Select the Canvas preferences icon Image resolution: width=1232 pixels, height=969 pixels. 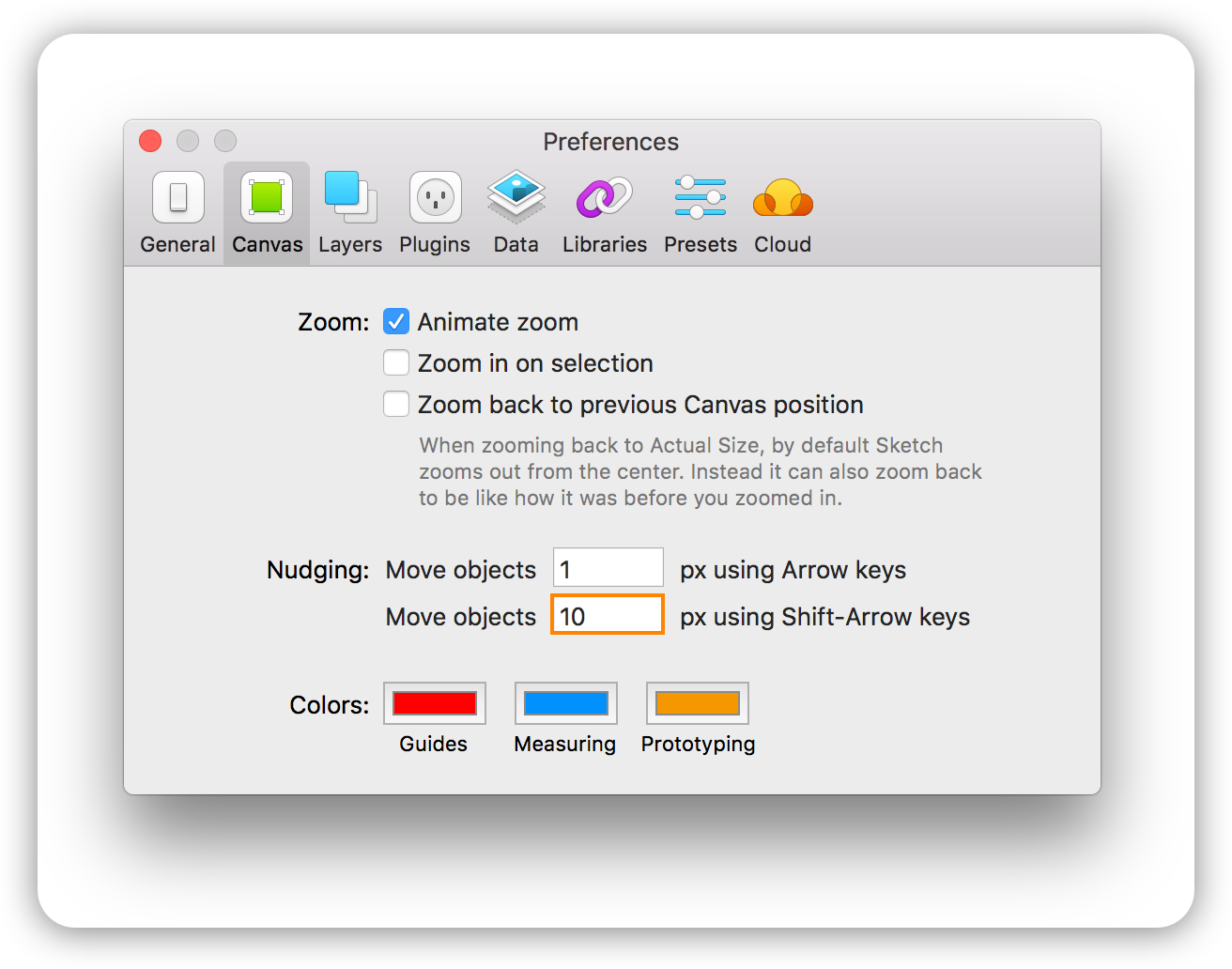[267, 197]
